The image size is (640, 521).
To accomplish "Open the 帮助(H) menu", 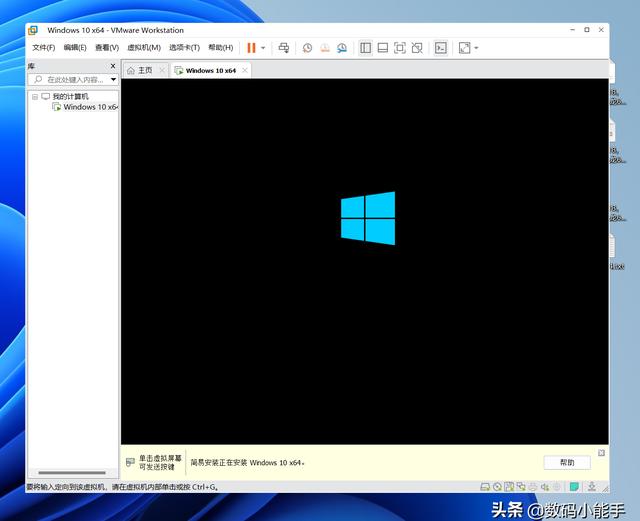I will tap(221, 48).
